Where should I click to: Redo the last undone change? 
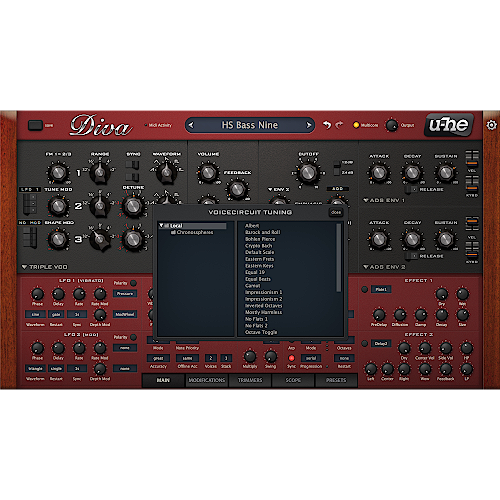pos(339,125)
